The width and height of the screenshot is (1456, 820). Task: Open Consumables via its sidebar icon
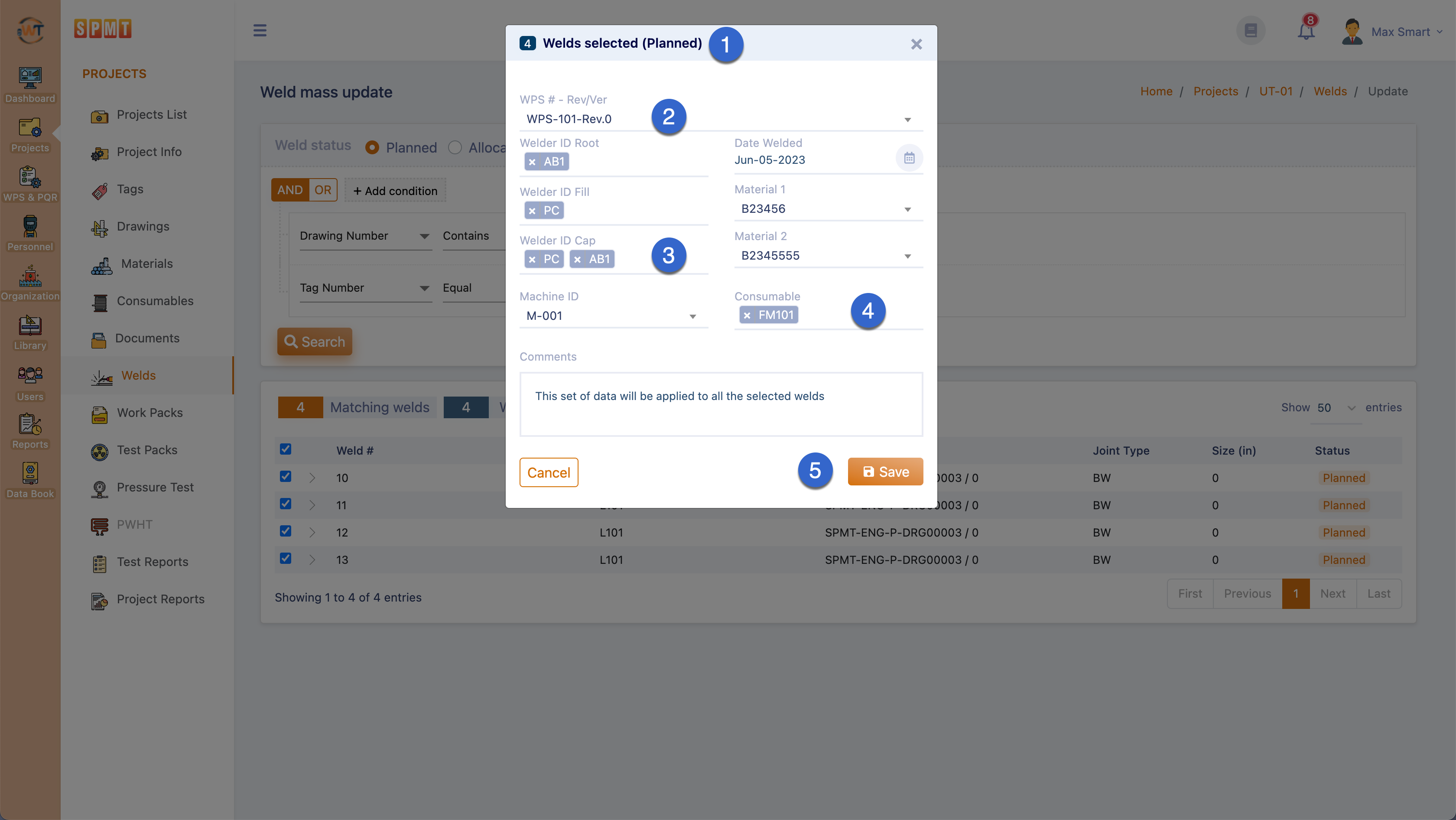point(100,303)
